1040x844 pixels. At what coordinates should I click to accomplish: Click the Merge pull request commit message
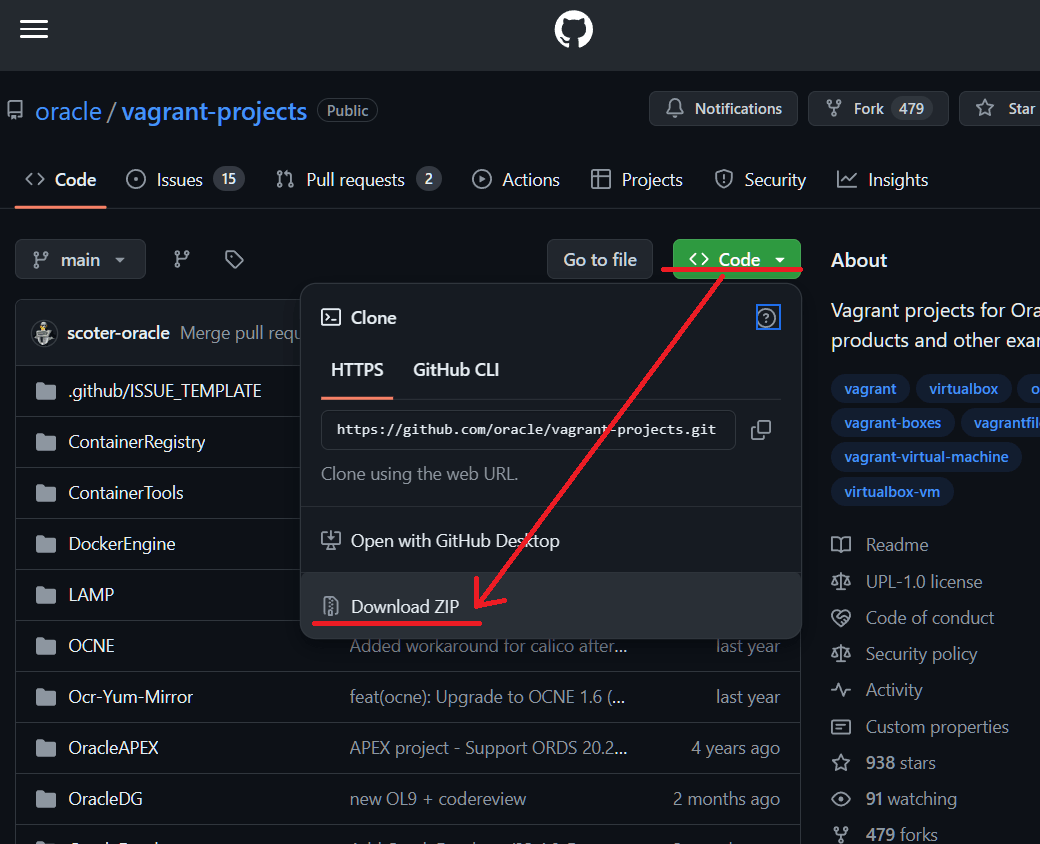pyautogui.click(x=240, y=332)
